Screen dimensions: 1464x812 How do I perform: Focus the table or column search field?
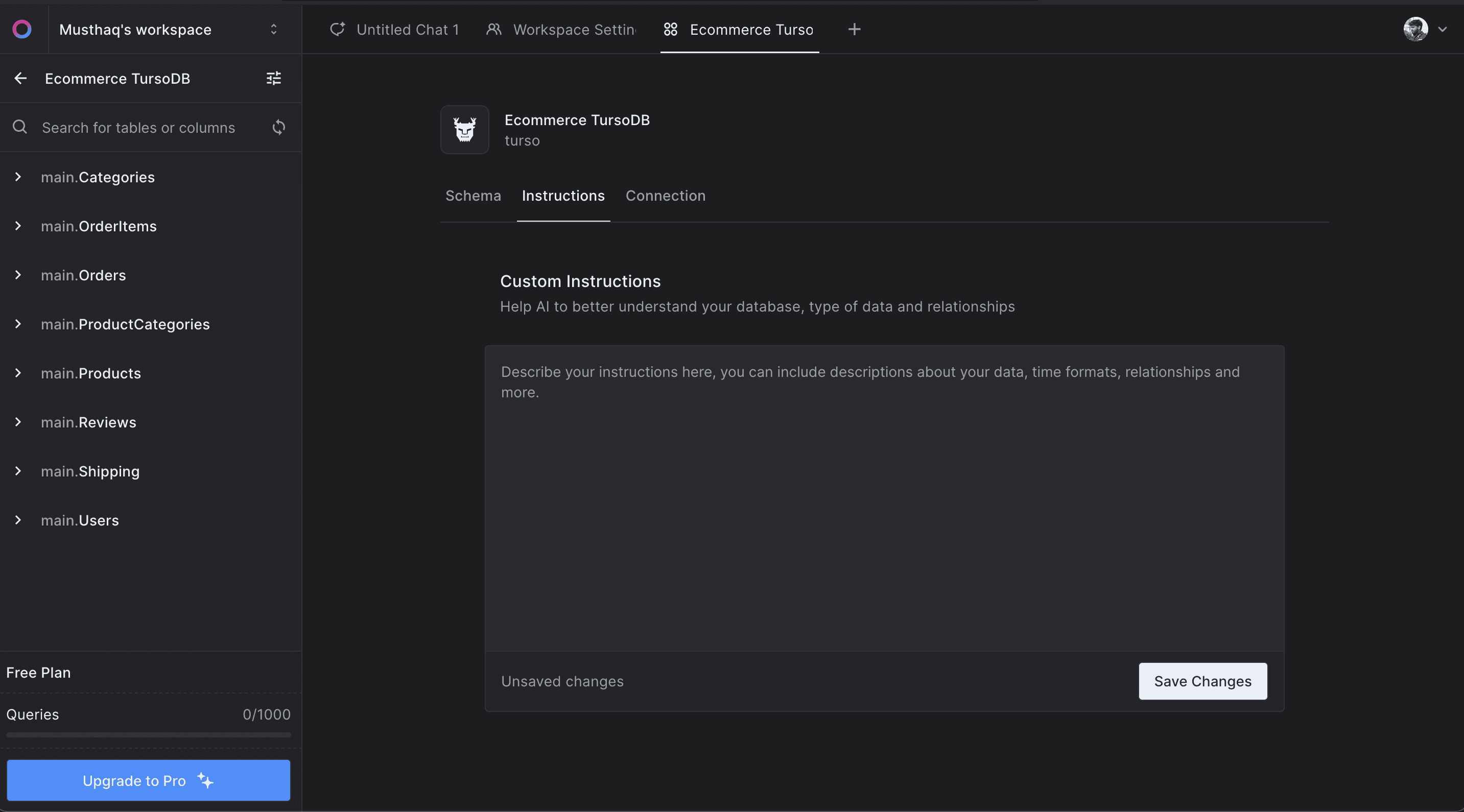[138, 127]
